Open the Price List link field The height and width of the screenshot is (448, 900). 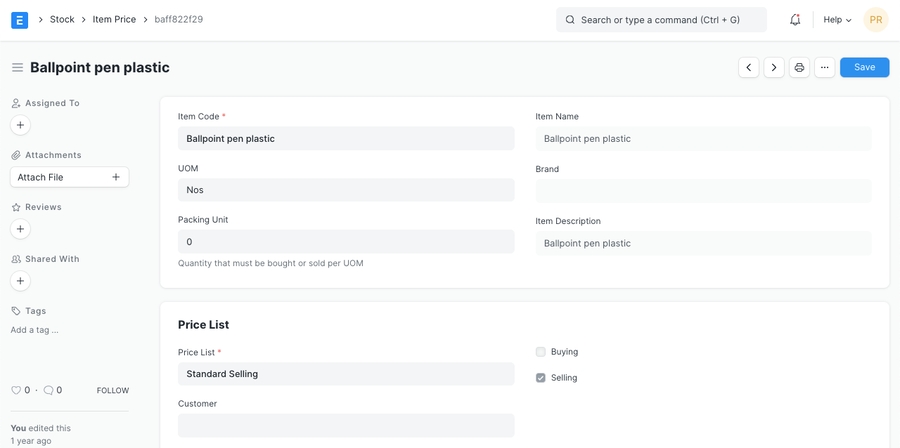pyautogui.click(x=346, y=374)
